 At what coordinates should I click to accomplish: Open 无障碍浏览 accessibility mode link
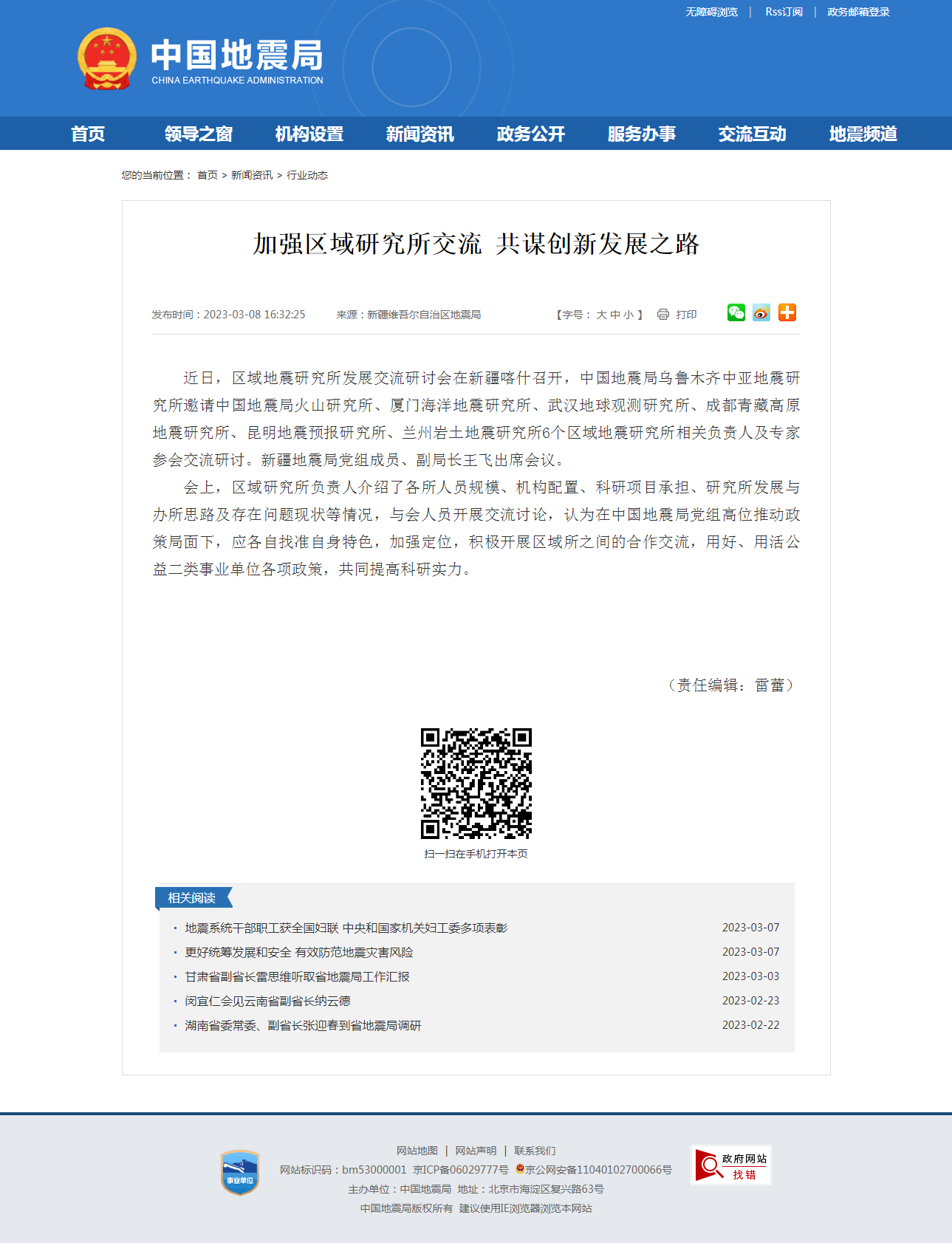(712, 12)
